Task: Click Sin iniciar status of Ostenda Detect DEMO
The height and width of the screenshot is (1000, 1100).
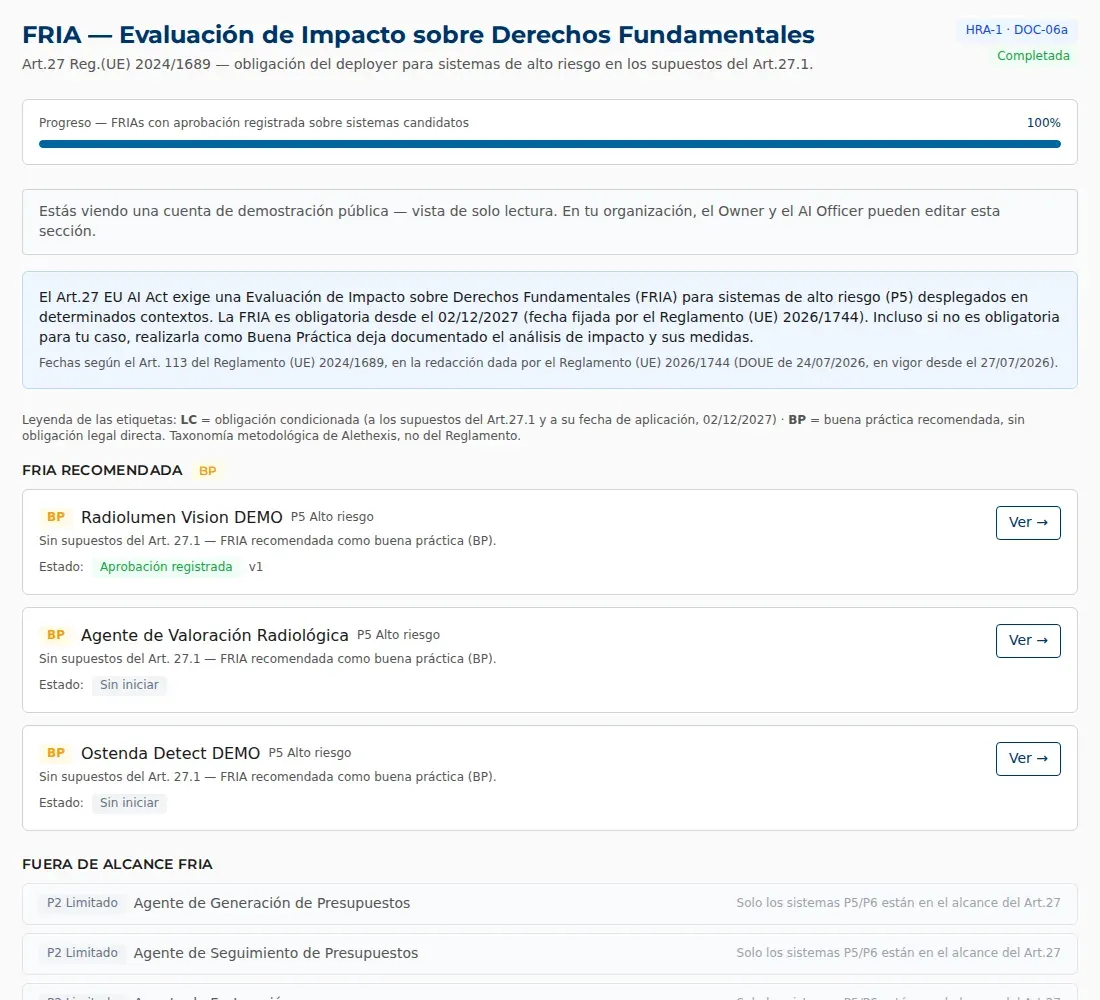Action: 129,803
